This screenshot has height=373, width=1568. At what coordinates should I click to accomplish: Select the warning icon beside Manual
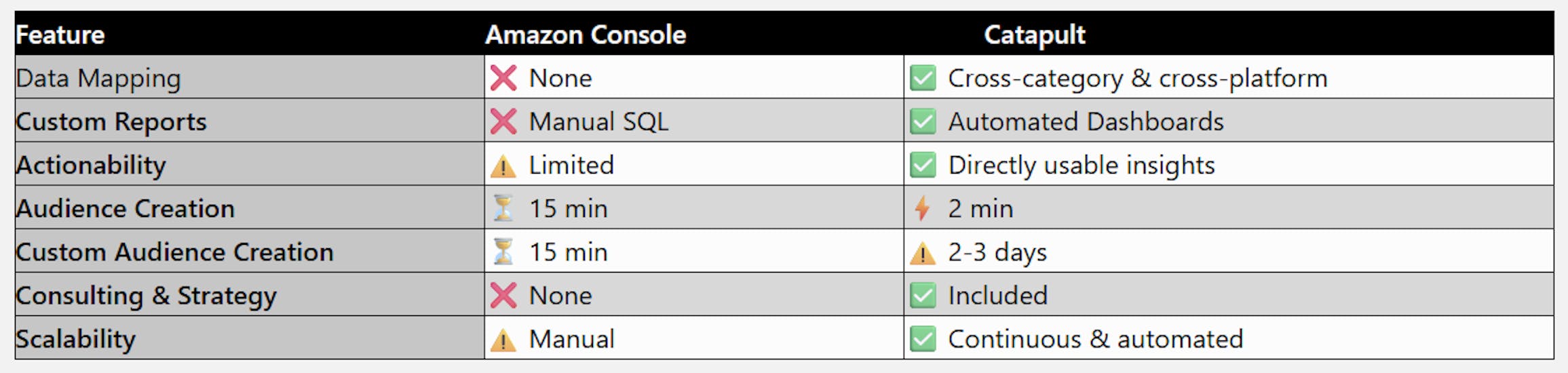(x=503, y=340)
